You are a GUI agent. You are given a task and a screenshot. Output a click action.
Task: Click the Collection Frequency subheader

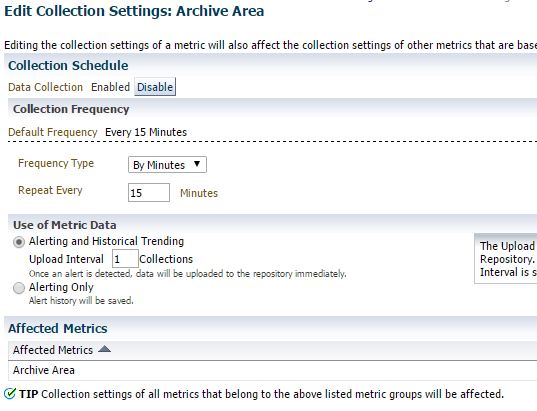click(x=71, y=109)
